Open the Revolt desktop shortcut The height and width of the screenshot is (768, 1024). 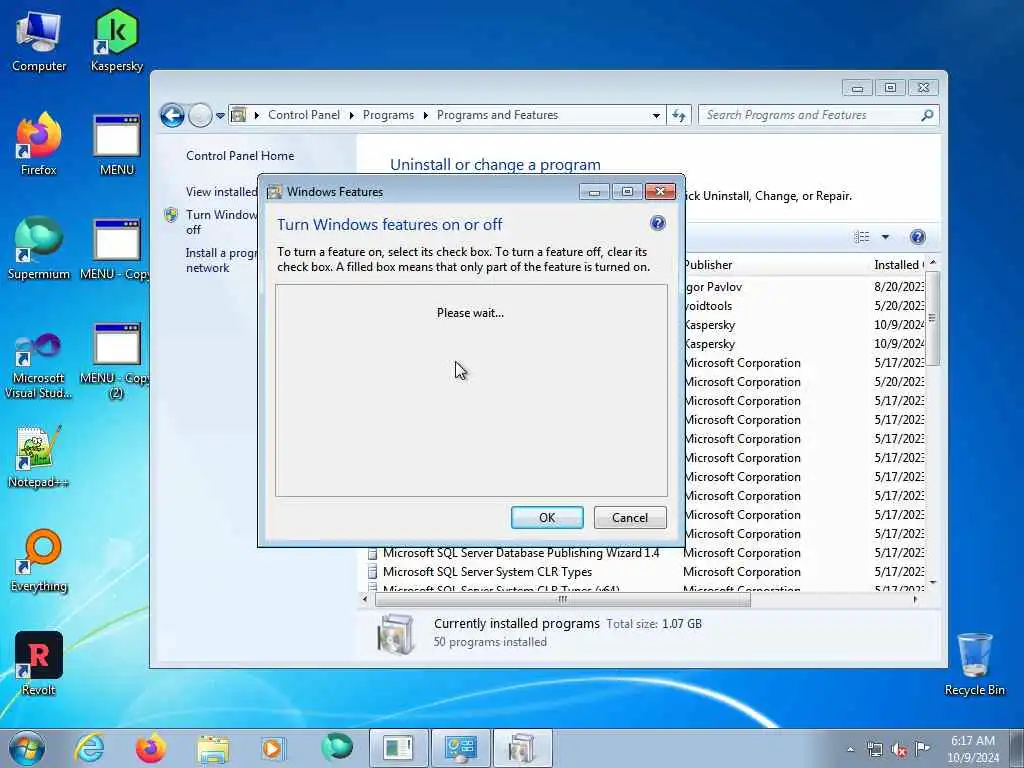39,664
